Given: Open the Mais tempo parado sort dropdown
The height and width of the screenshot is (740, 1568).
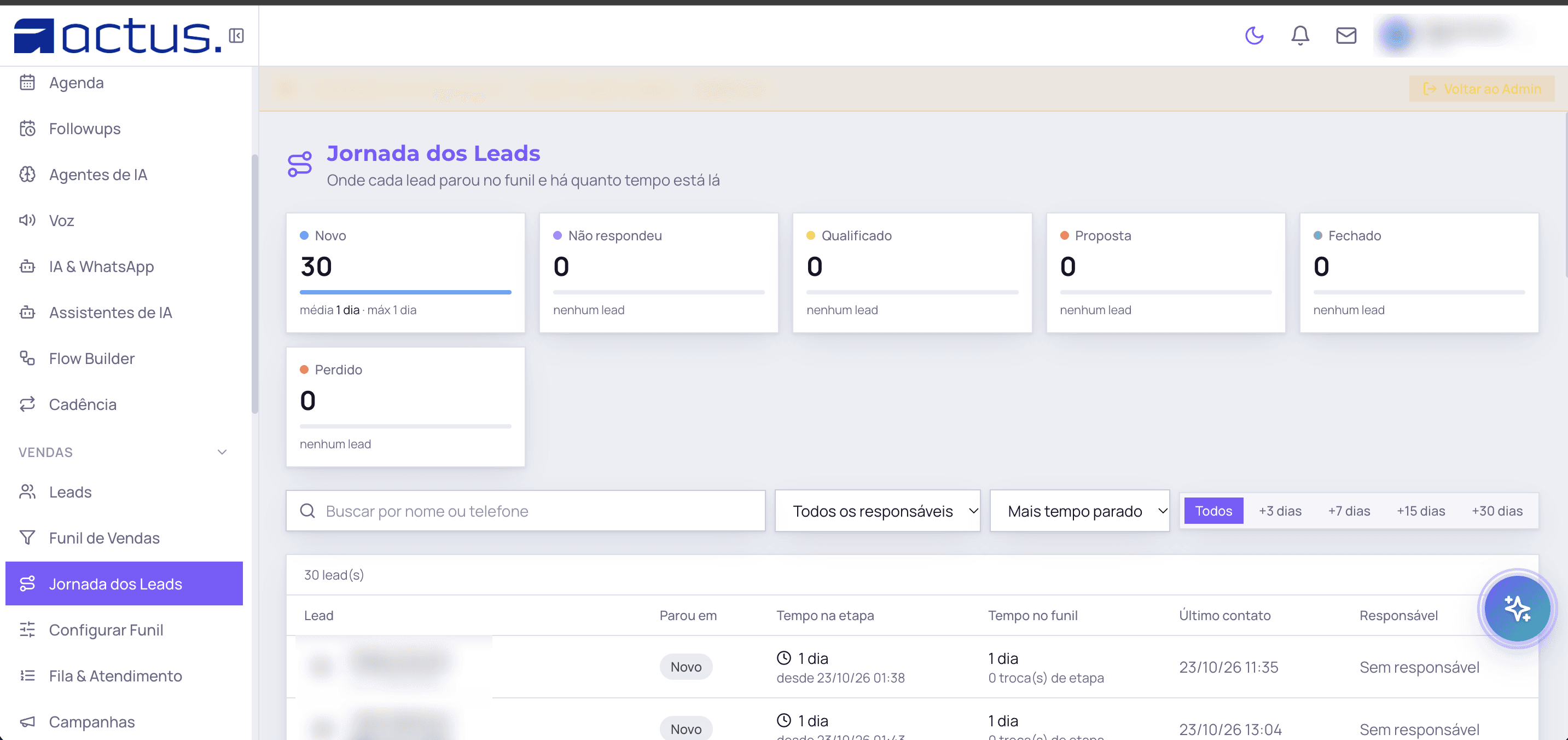Looking at the screenshot, I should 1080,510.
